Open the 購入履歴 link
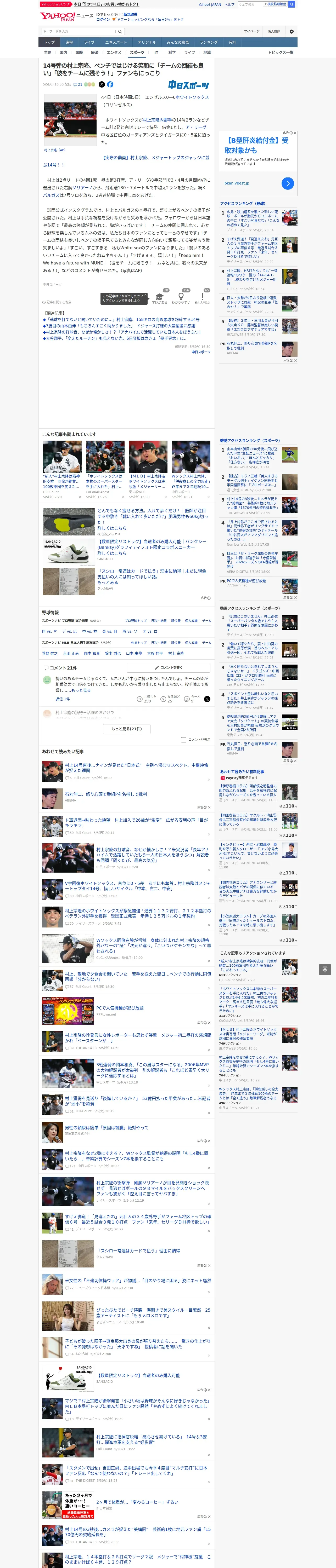The height and width of the screenshot is (1568, 336). point(274,32)
